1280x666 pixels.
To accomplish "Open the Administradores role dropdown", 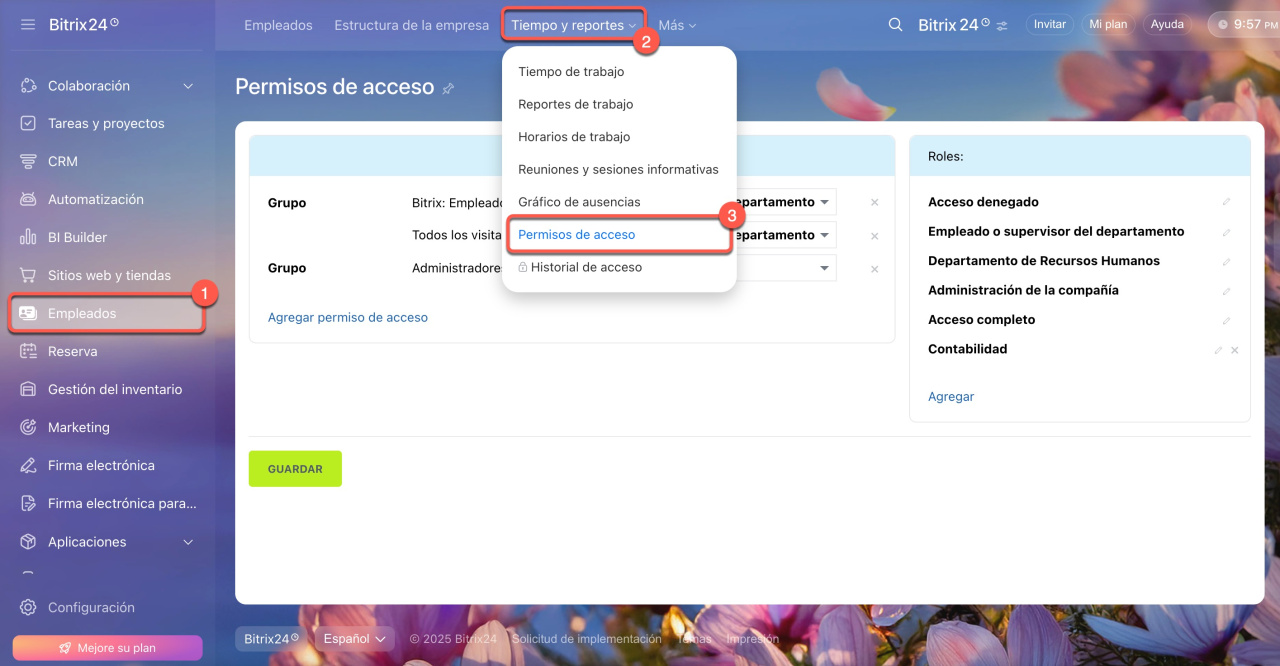I will (824, 268).
